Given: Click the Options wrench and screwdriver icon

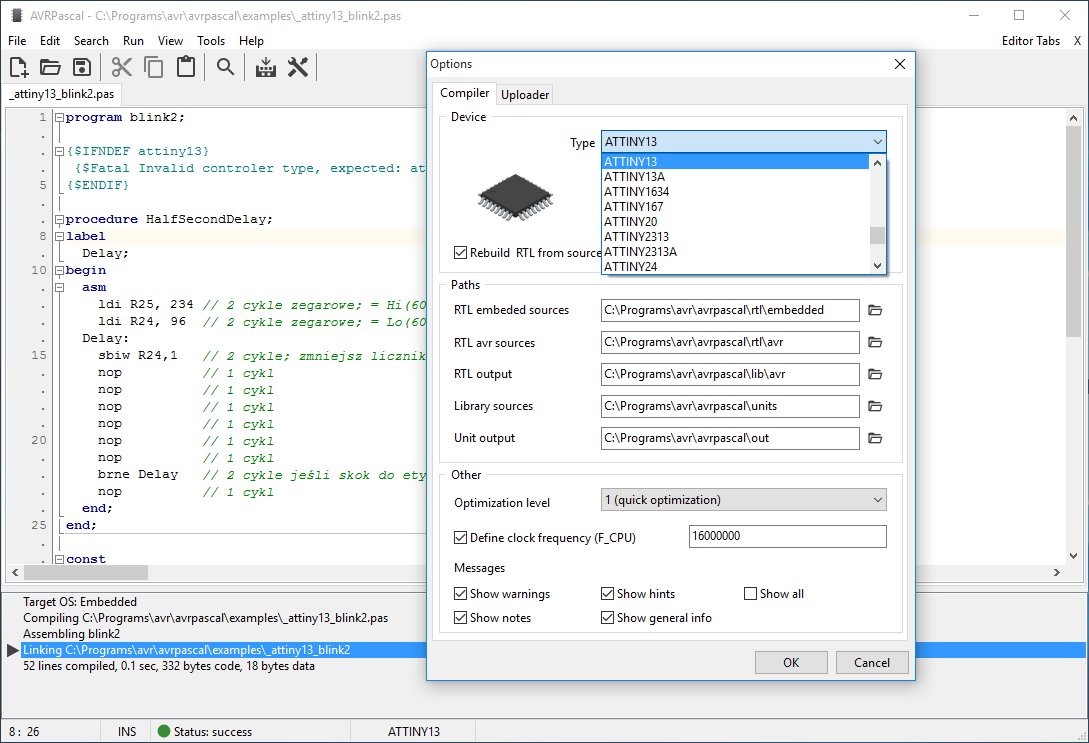Looking at the screenshot, I should 298,67.
